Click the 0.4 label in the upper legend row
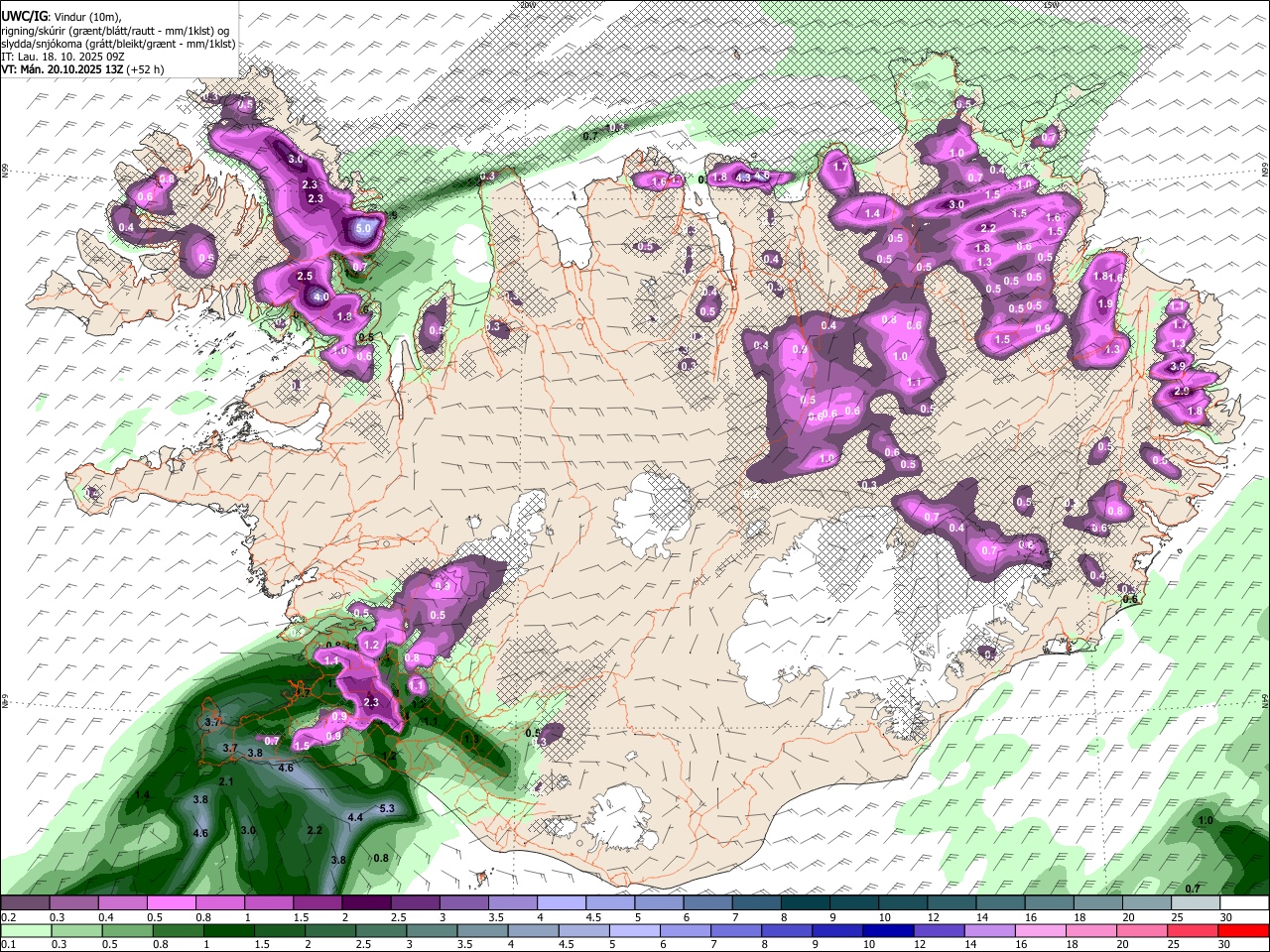The height and width of the screenshot is (952, 1270). click(106, 917)
